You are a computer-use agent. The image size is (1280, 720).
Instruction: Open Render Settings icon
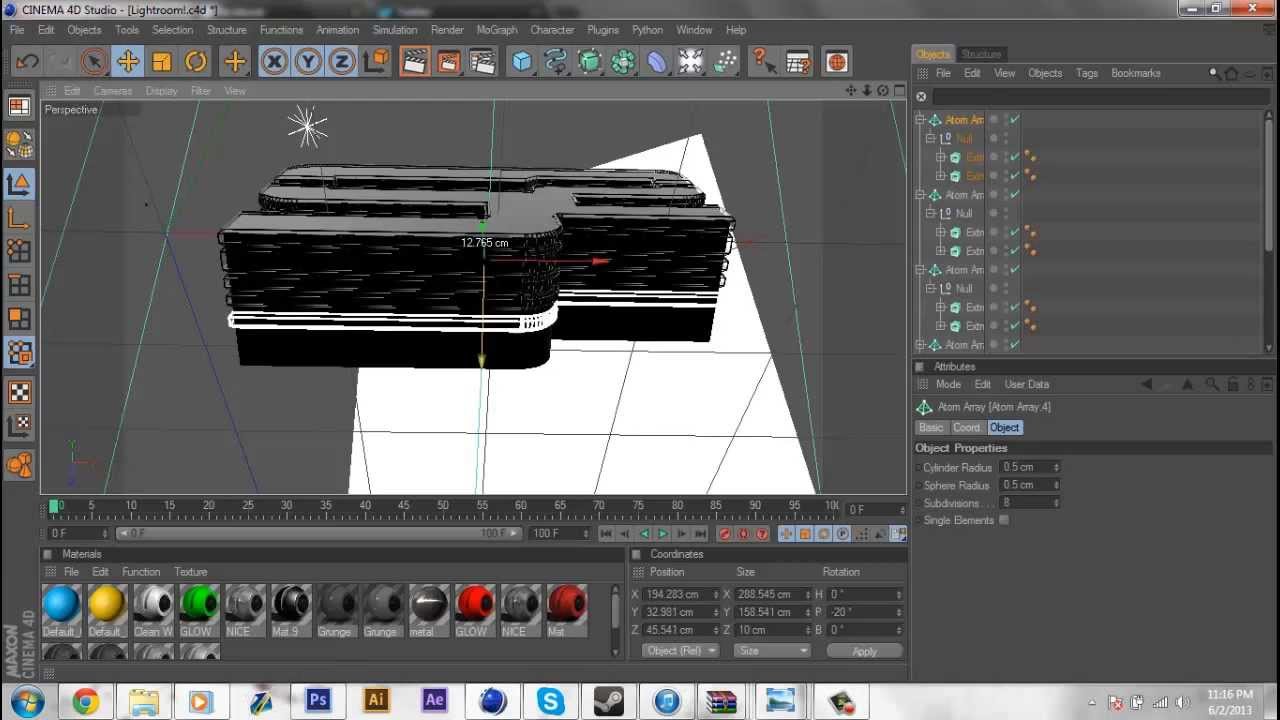pos(482,62)
